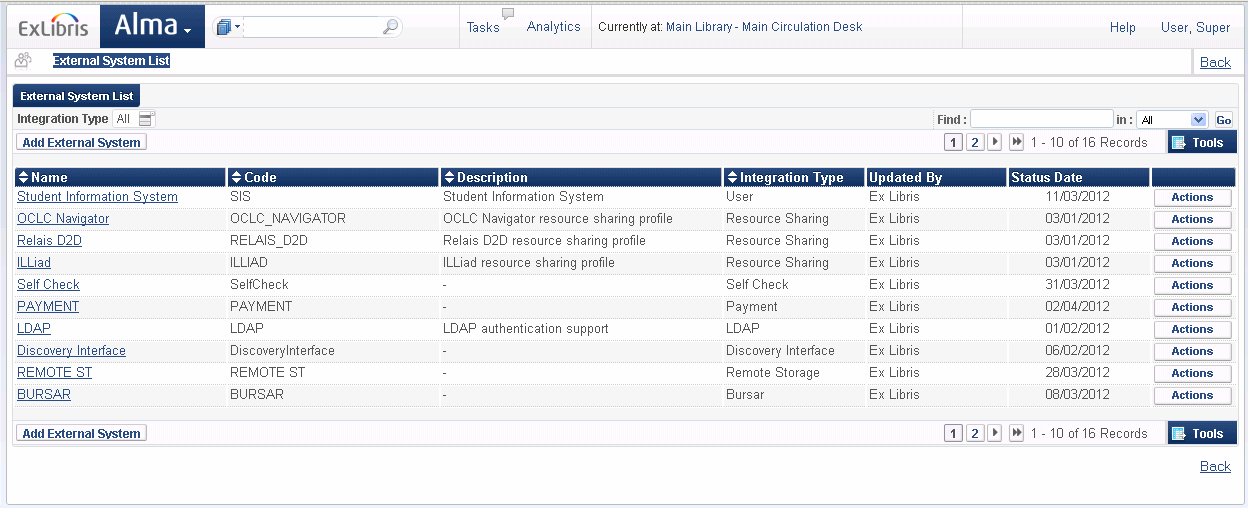Go to next page arrow, top pager
1248x508 pixels.
(994, 142)
